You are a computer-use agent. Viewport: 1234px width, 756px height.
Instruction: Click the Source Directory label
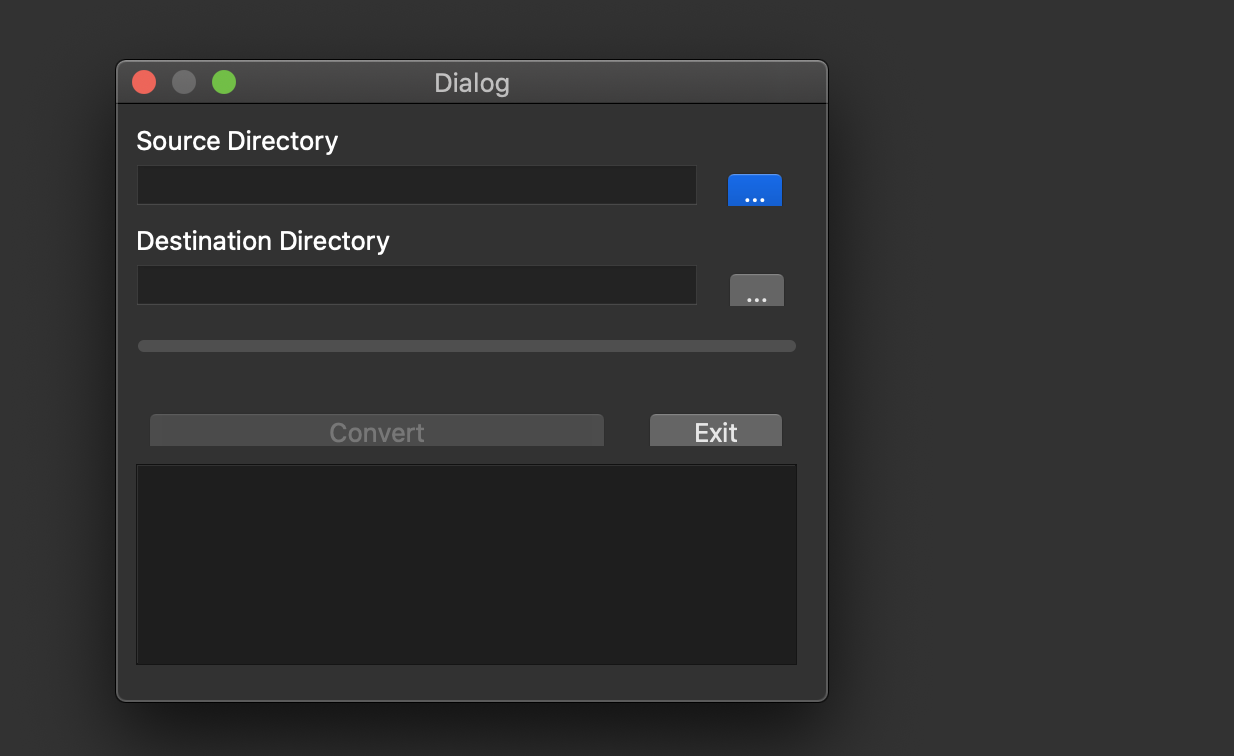click(237, 141)
